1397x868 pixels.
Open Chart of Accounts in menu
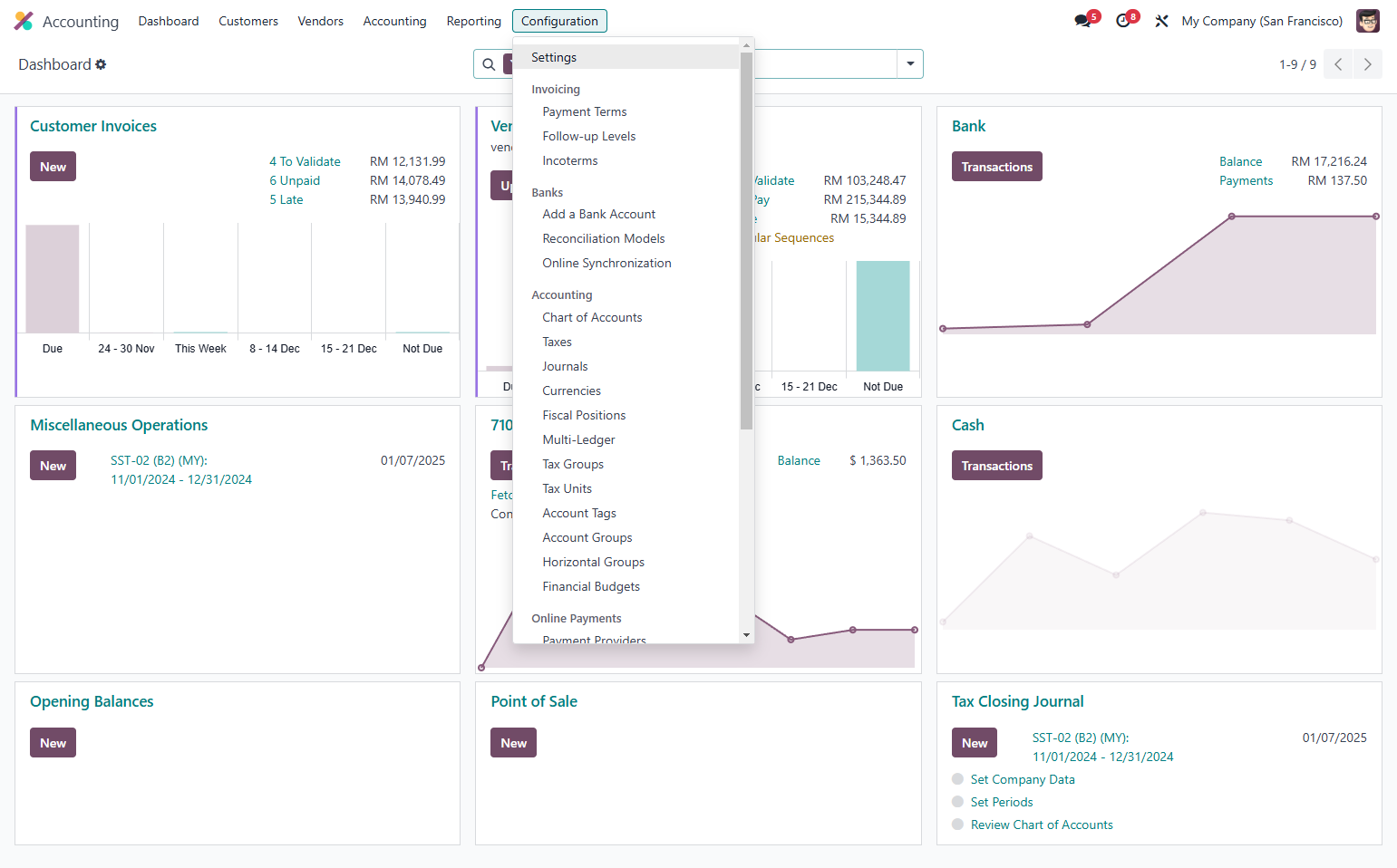click(x=626, y=317)
